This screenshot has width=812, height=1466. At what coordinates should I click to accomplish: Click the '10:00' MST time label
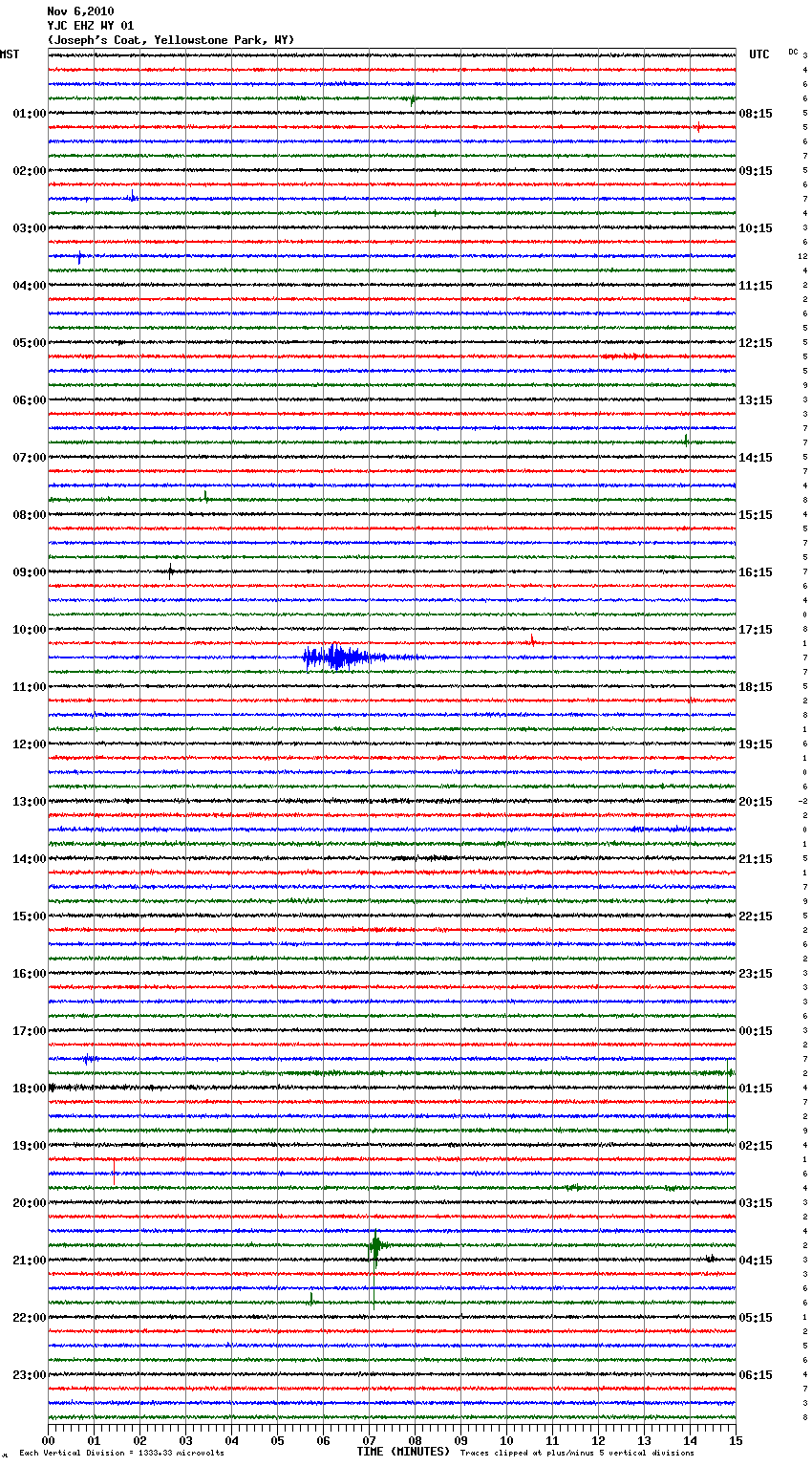point(30,630)
